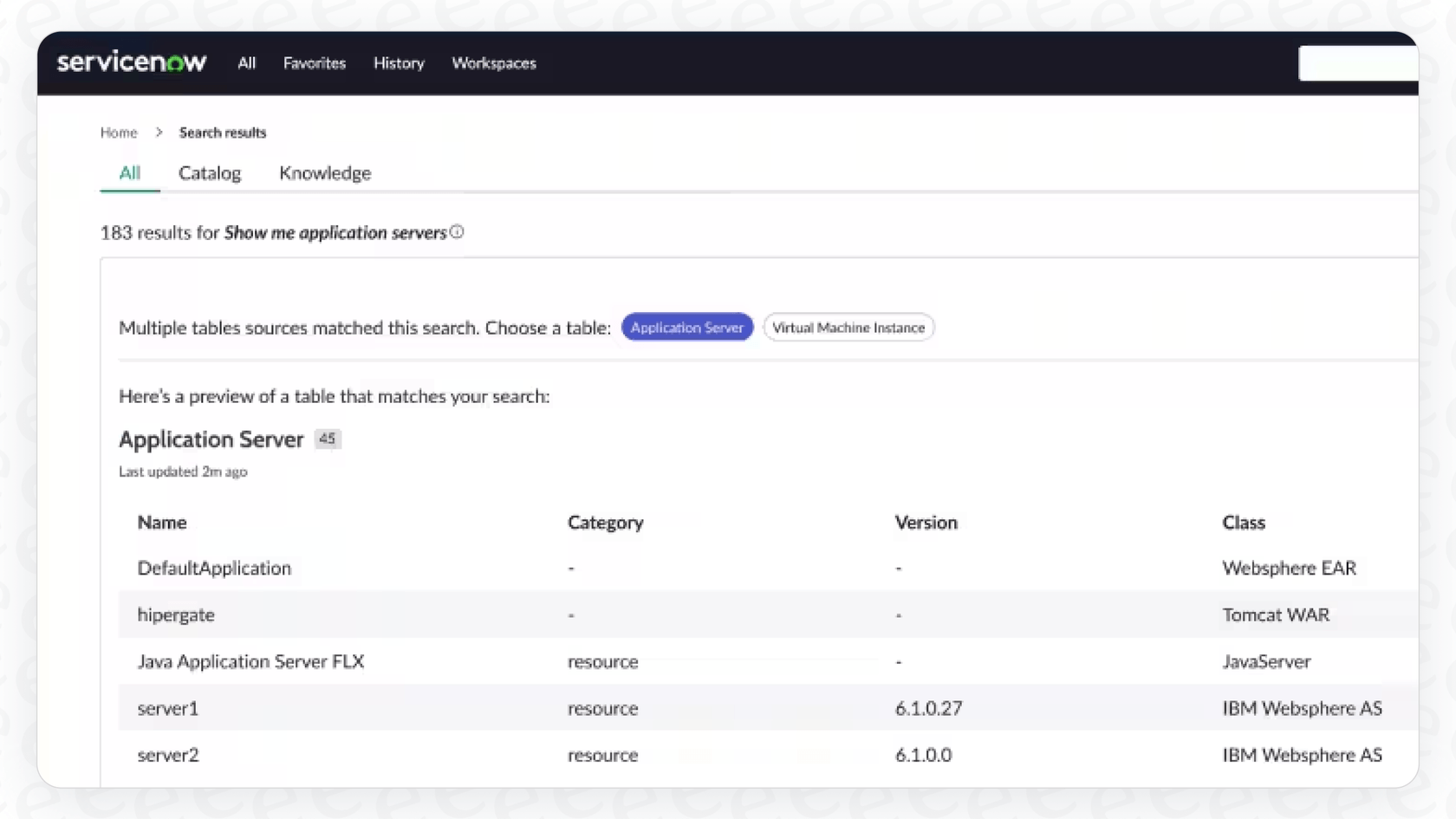Select the Application Server table chip
The width and height of the screenshot is (1456, 819).
coord(686,327)
